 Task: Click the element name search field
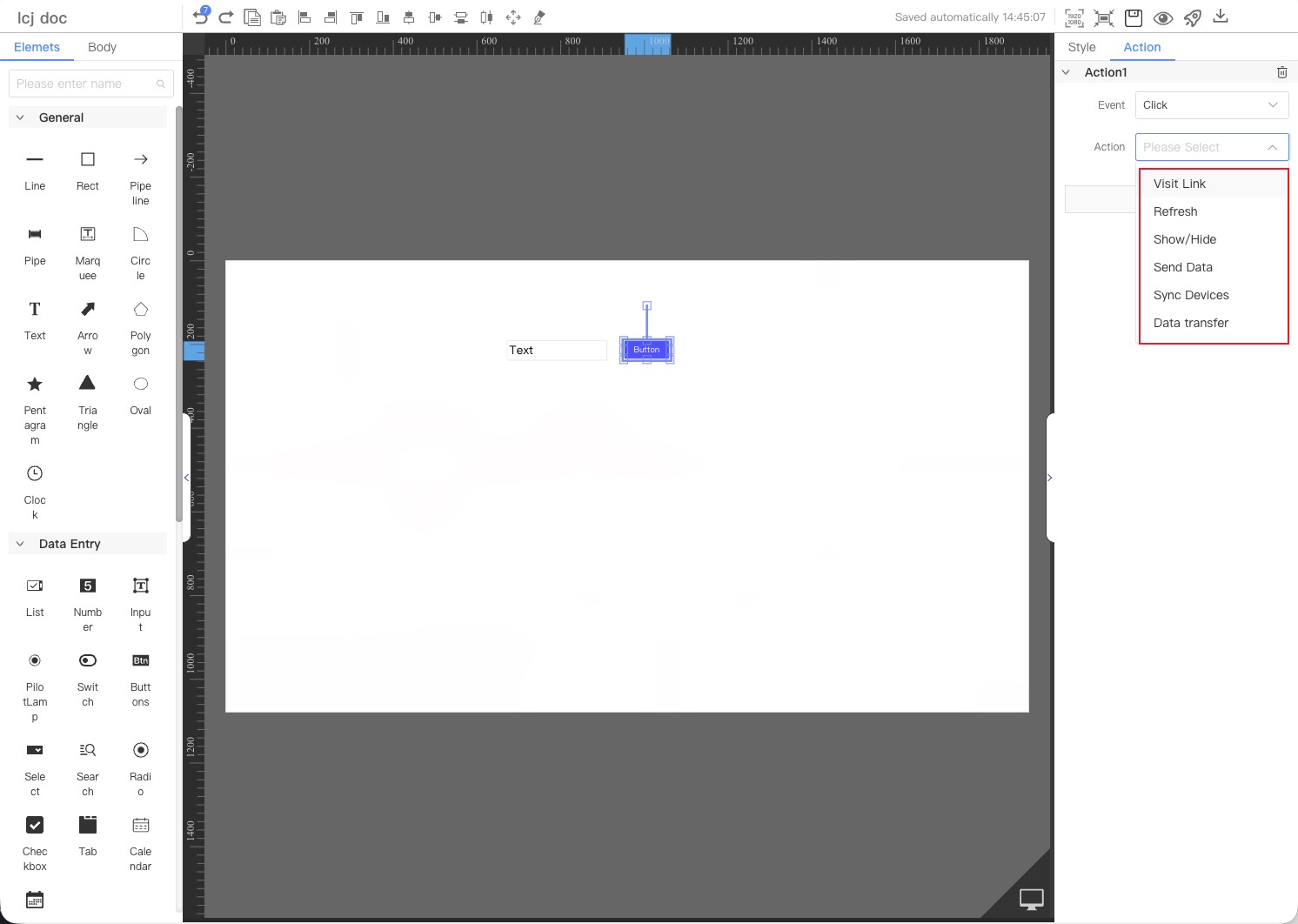tap(84, 84)
